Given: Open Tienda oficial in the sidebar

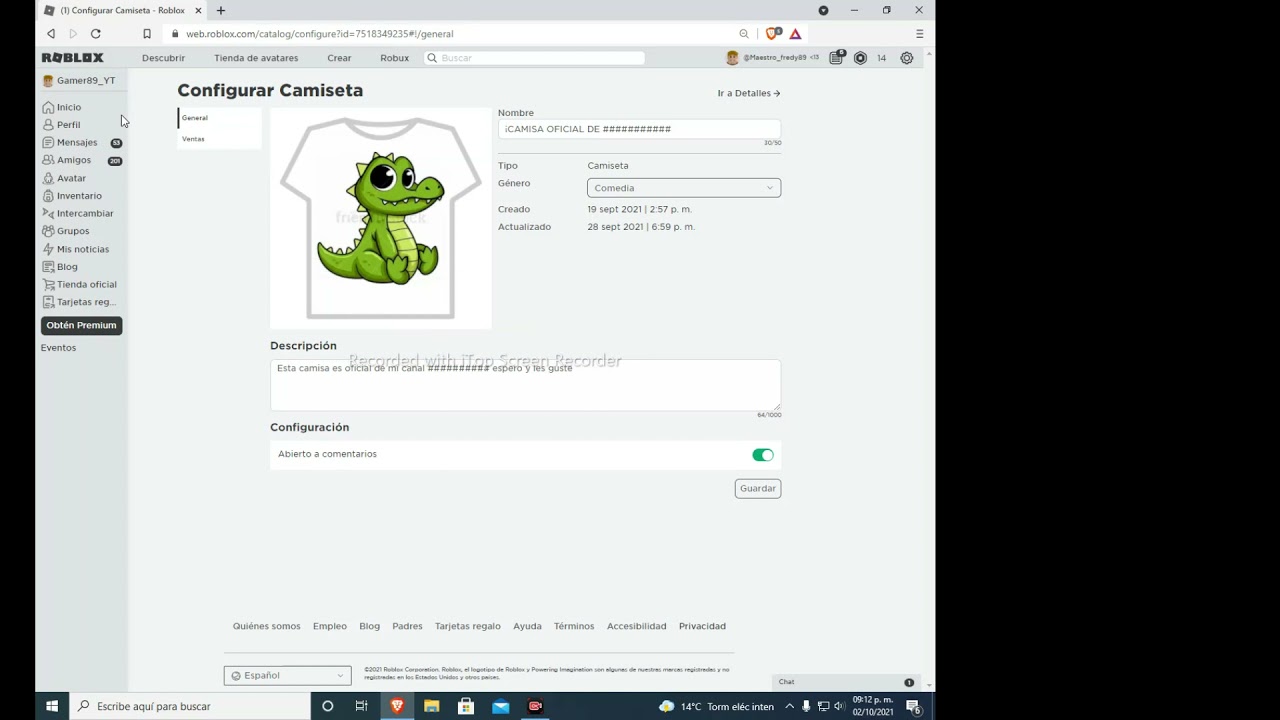Looking at the screenshot, I should 87,284.
